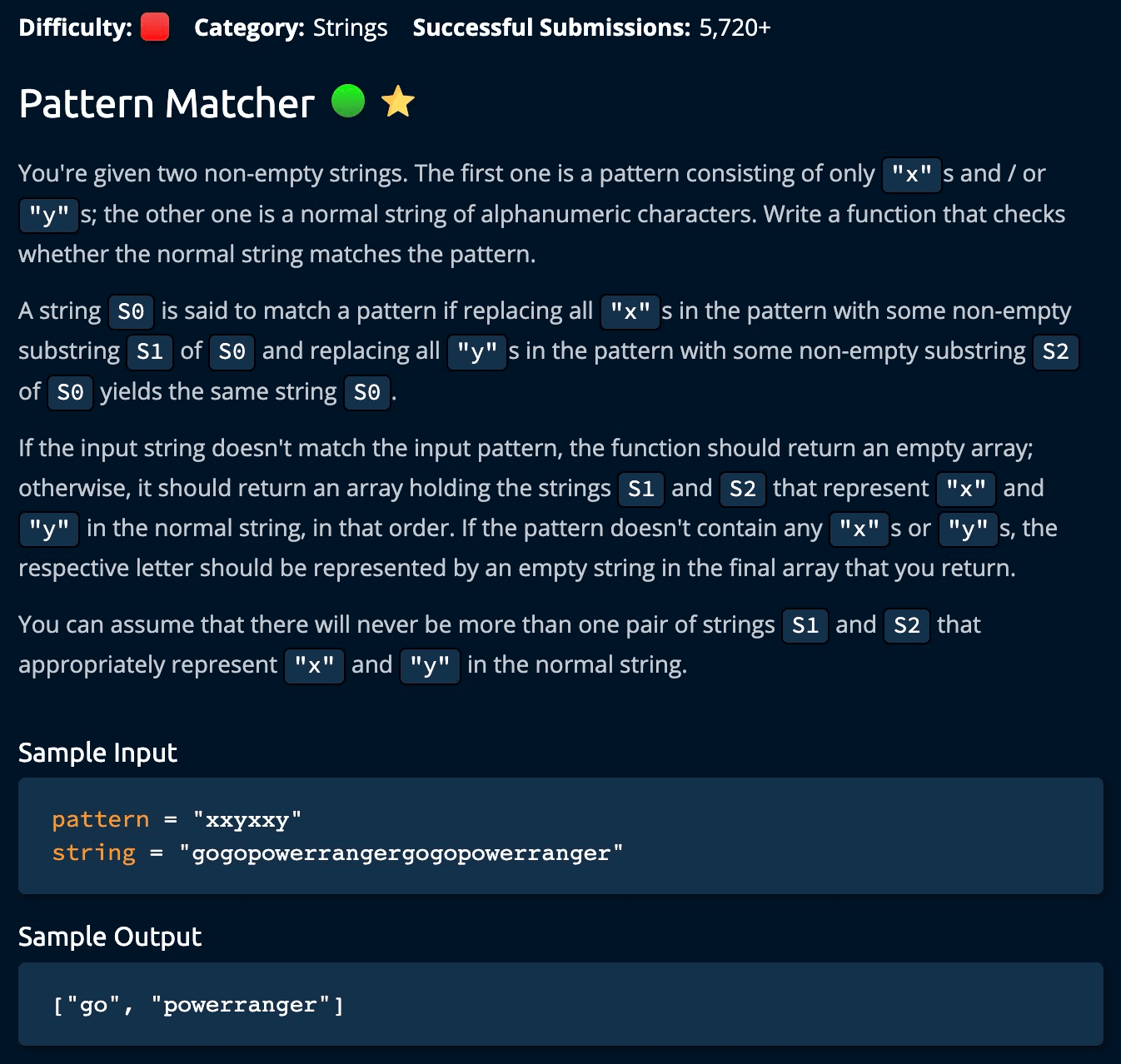The width and height of the screenshot is (1121, 1064).
Task: Click the "S2" chip after "non-empty substring"
Action: pos(1055,351)
